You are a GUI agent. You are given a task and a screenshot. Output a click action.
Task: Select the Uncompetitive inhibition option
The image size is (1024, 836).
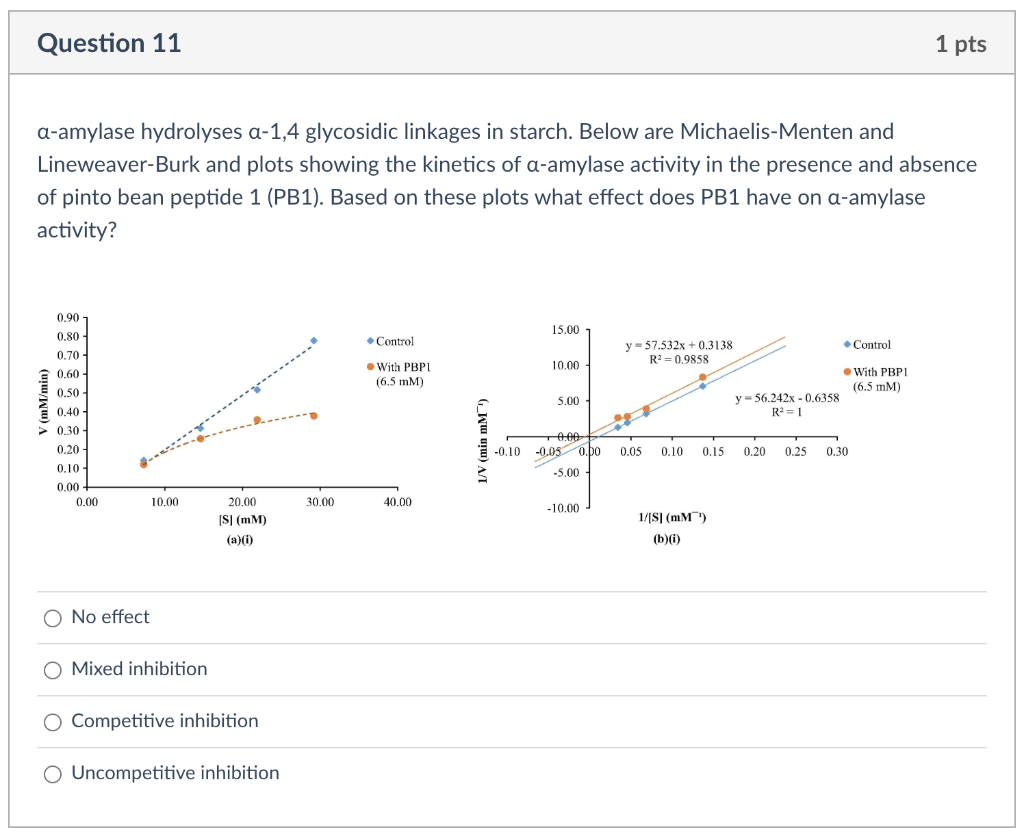click(x=52, y=773)
